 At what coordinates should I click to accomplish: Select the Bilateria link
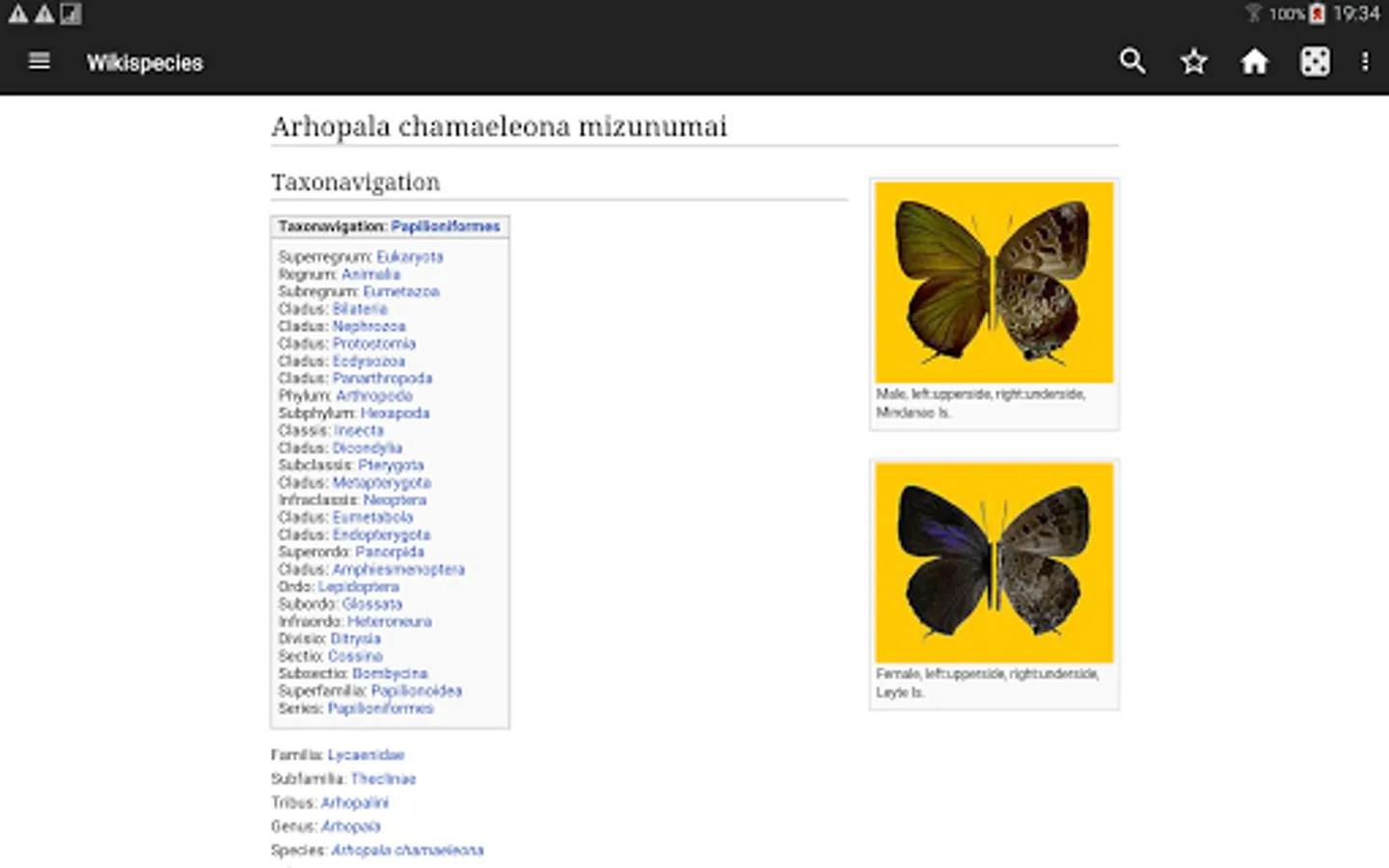coord(360,309)
